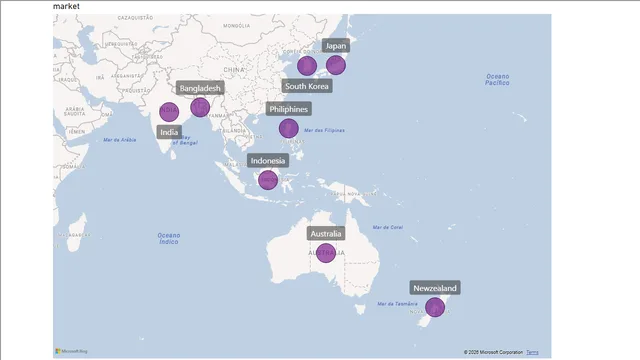Select the New Zealand purple bubble
This screenshot has width=640, height=360.
[435, 307]
